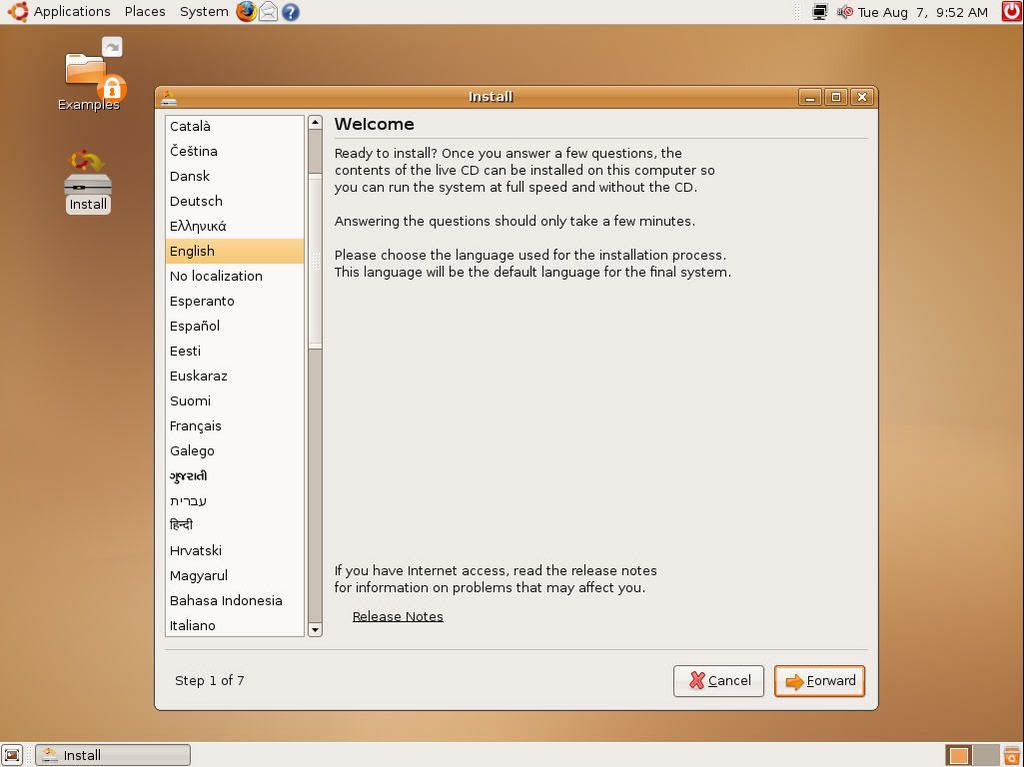
Task: Select Español in the language list
Action: (x=234, y=326)
